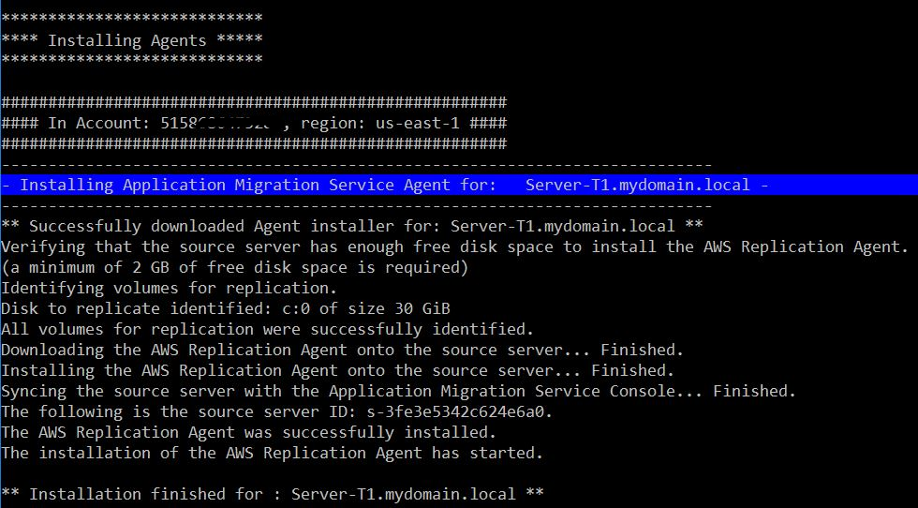Click the top row of asterisks
This screenshot has height=508, width=918.
coord(132,19)
